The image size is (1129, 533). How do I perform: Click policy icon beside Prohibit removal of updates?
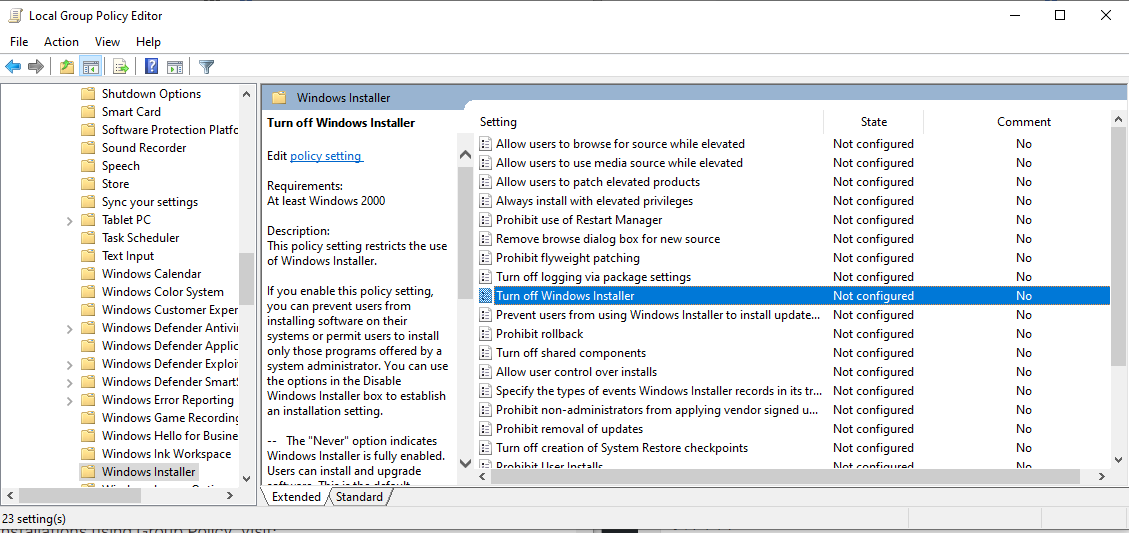pyautogui.click(x=486, y=429)
